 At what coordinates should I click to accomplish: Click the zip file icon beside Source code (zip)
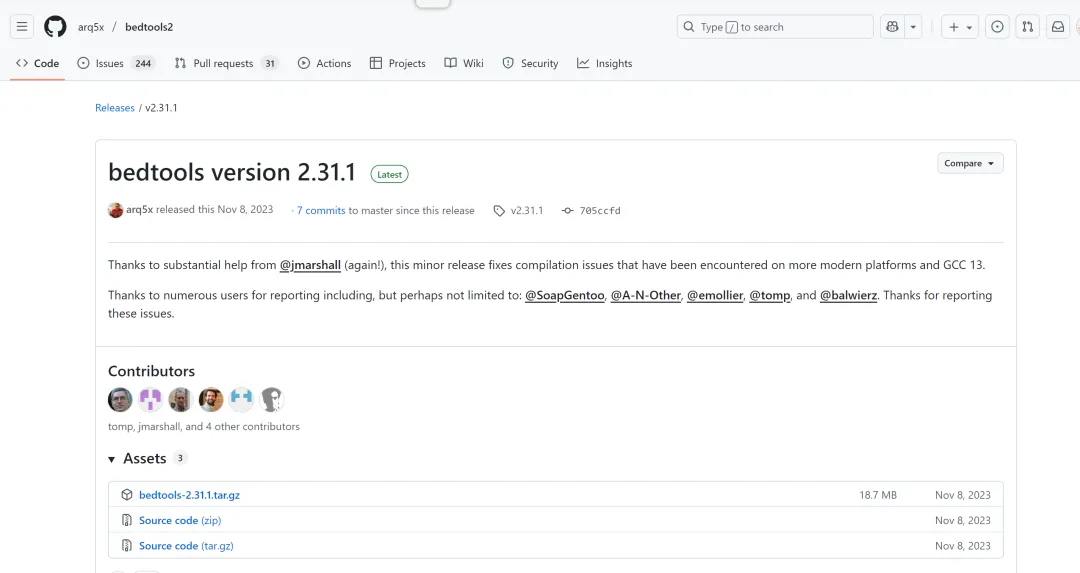[x=127, y=521]
